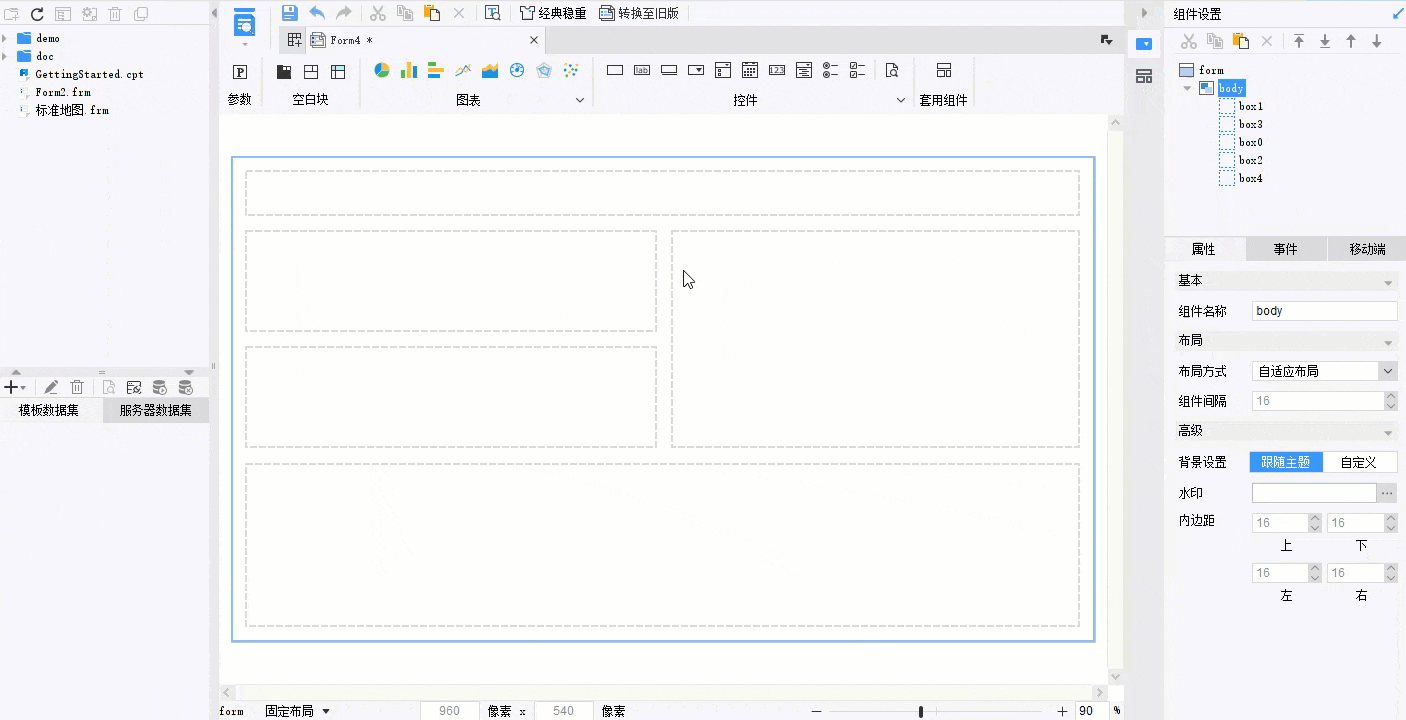Screen dimensions: 1406x720
Task: Refresh the template file list
Action: point(37,14)
